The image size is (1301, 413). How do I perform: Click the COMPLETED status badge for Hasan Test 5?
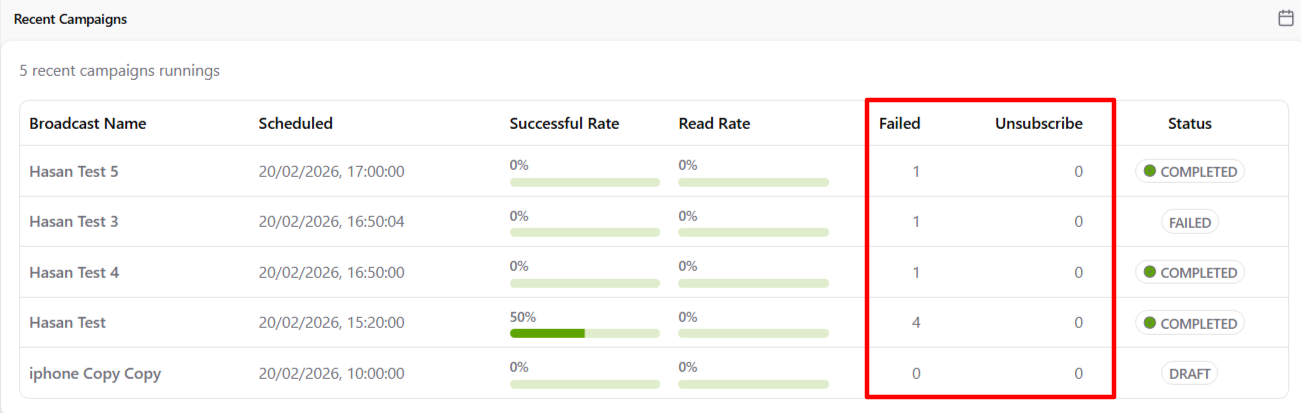click(1190, 171)
